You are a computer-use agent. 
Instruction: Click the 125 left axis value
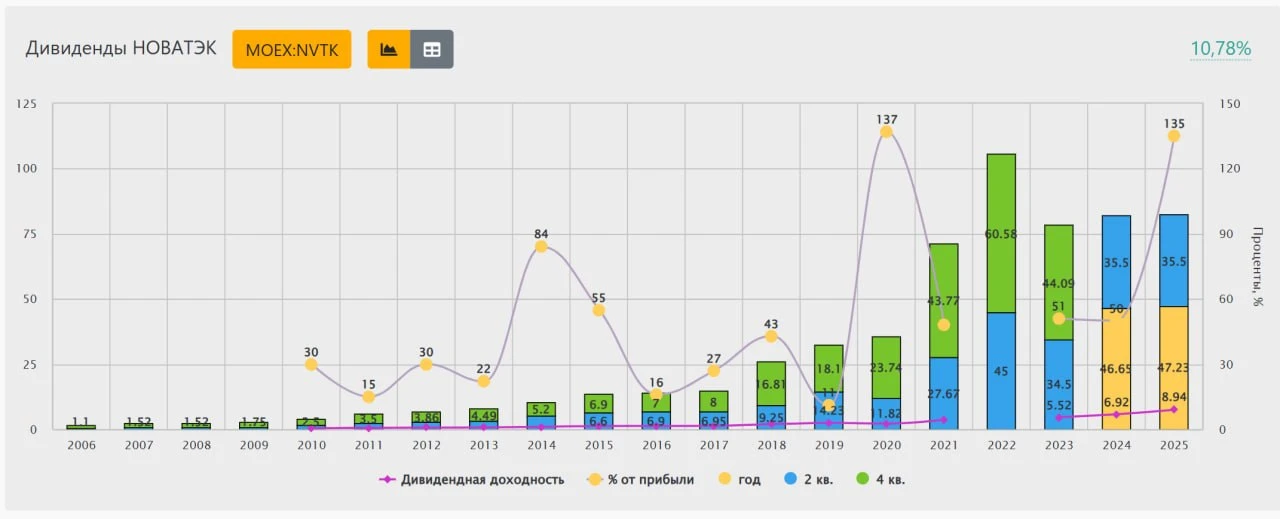click(x=27, y=104)
